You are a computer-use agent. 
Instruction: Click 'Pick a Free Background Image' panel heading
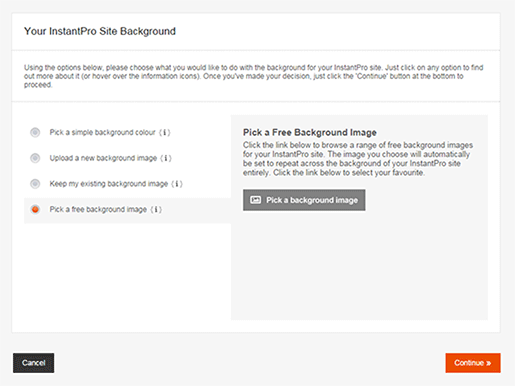point(310,132)
